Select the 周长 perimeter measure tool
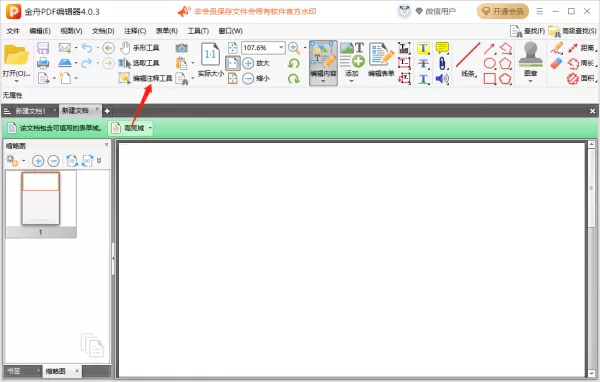The width and height of the screenshot is (600, 382). [582, 64]
